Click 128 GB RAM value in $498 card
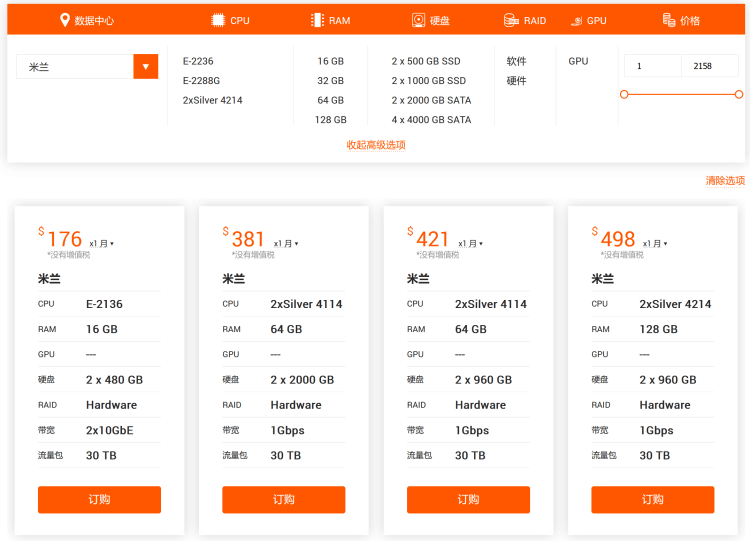Image resolution: width=750 pixels, height=541 pixels. [659, 330]
